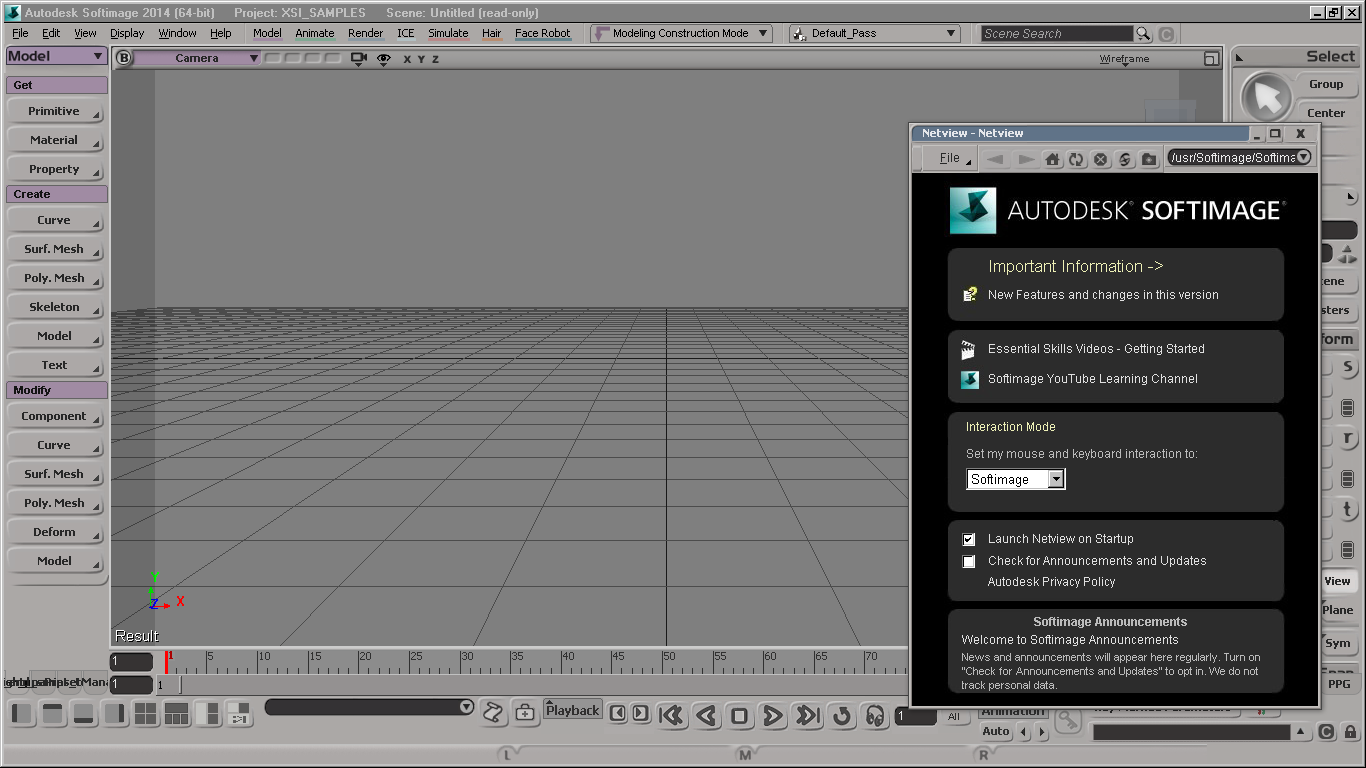Open the Default_Pass dropdown
The height and width of the screenshot is (768, 1366).
tap(875, 33)
